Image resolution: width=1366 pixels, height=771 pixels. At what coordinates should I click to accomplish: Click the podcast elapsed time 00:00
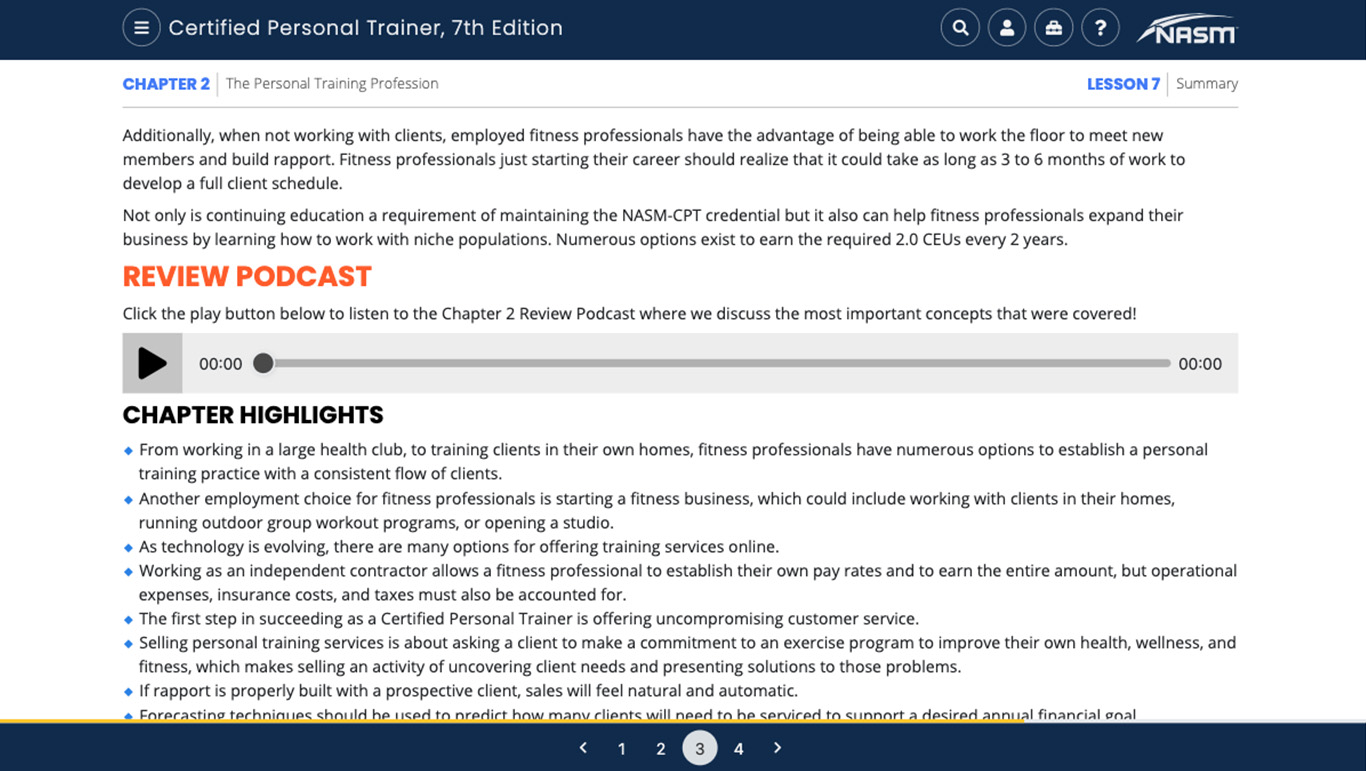(220, 364)
